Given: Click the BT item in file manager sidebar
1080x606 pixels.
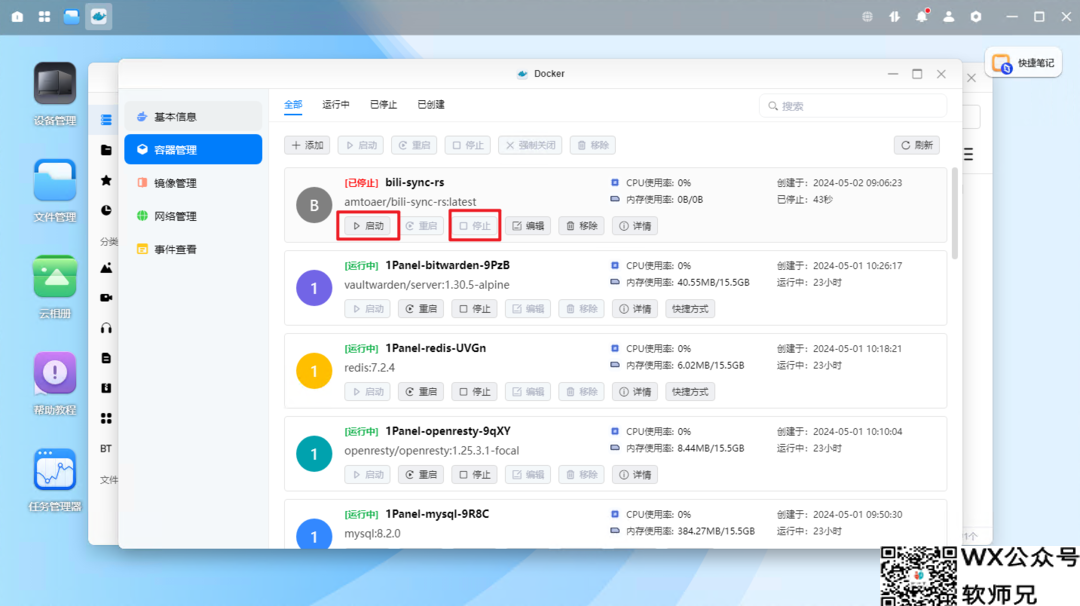Looking at the screenshot, I should (105, 448).
